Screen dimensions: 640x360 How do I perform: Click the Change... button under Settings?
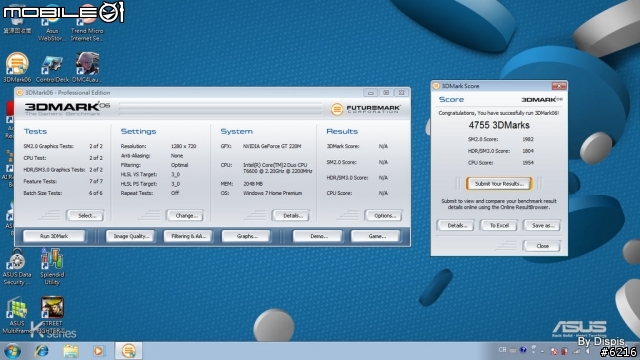point(185,216)
